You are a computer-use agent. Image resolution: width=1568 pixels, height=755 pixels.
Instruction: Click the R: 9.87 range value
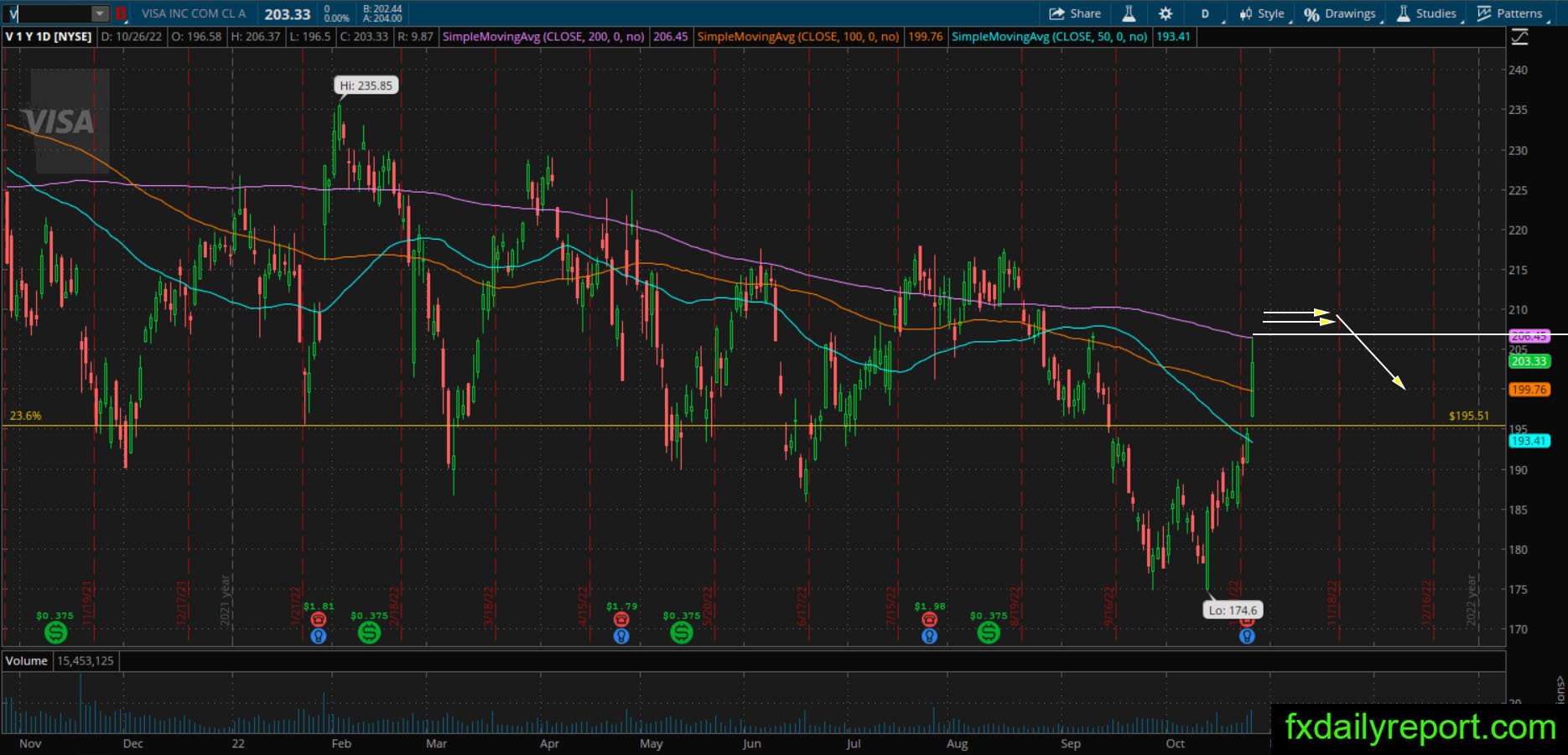click(415, 37)
